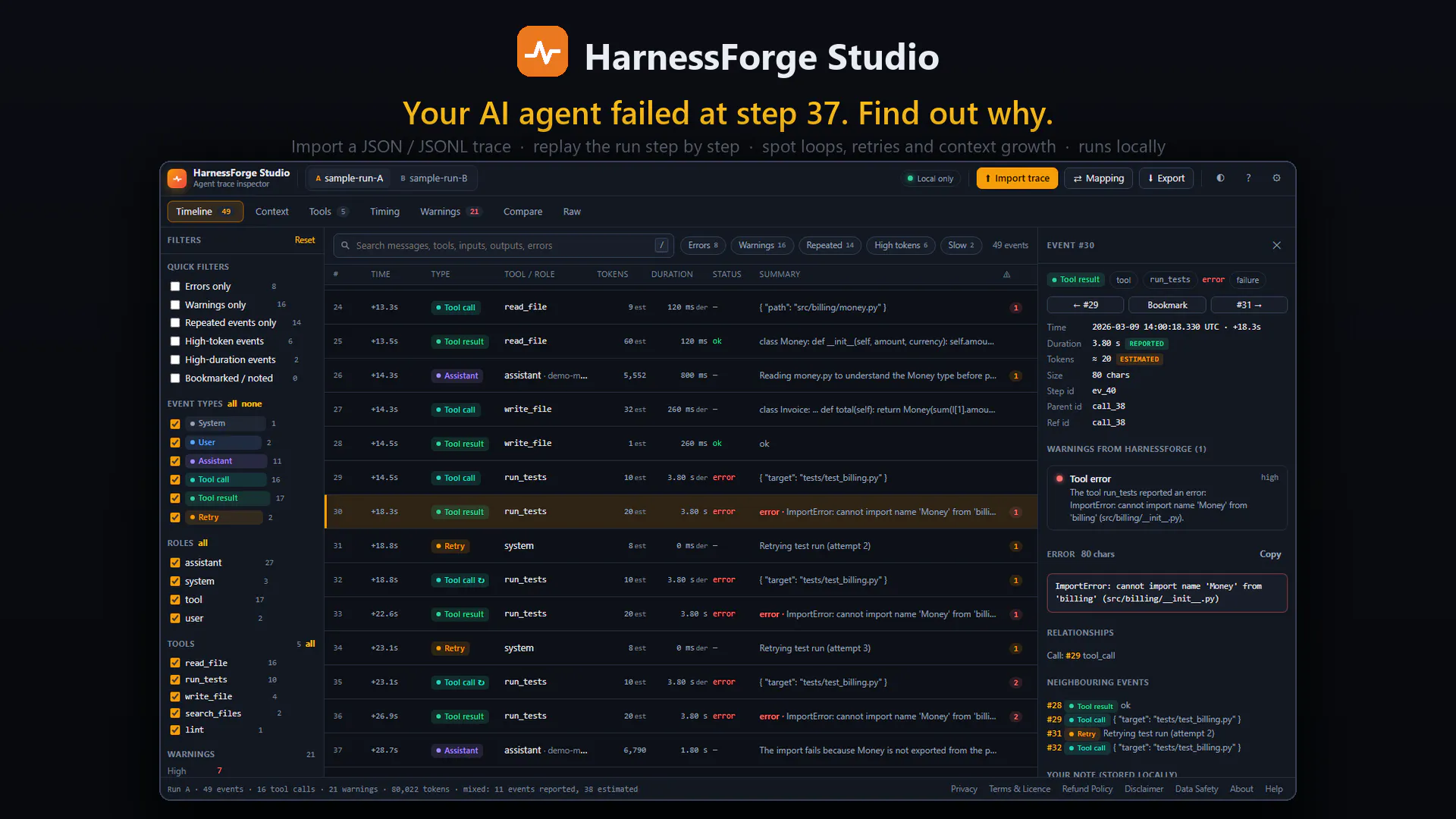Screen dimensions: 1456x819
Task: Switch to the Compare tab
Action: click(x=522, y=212)
